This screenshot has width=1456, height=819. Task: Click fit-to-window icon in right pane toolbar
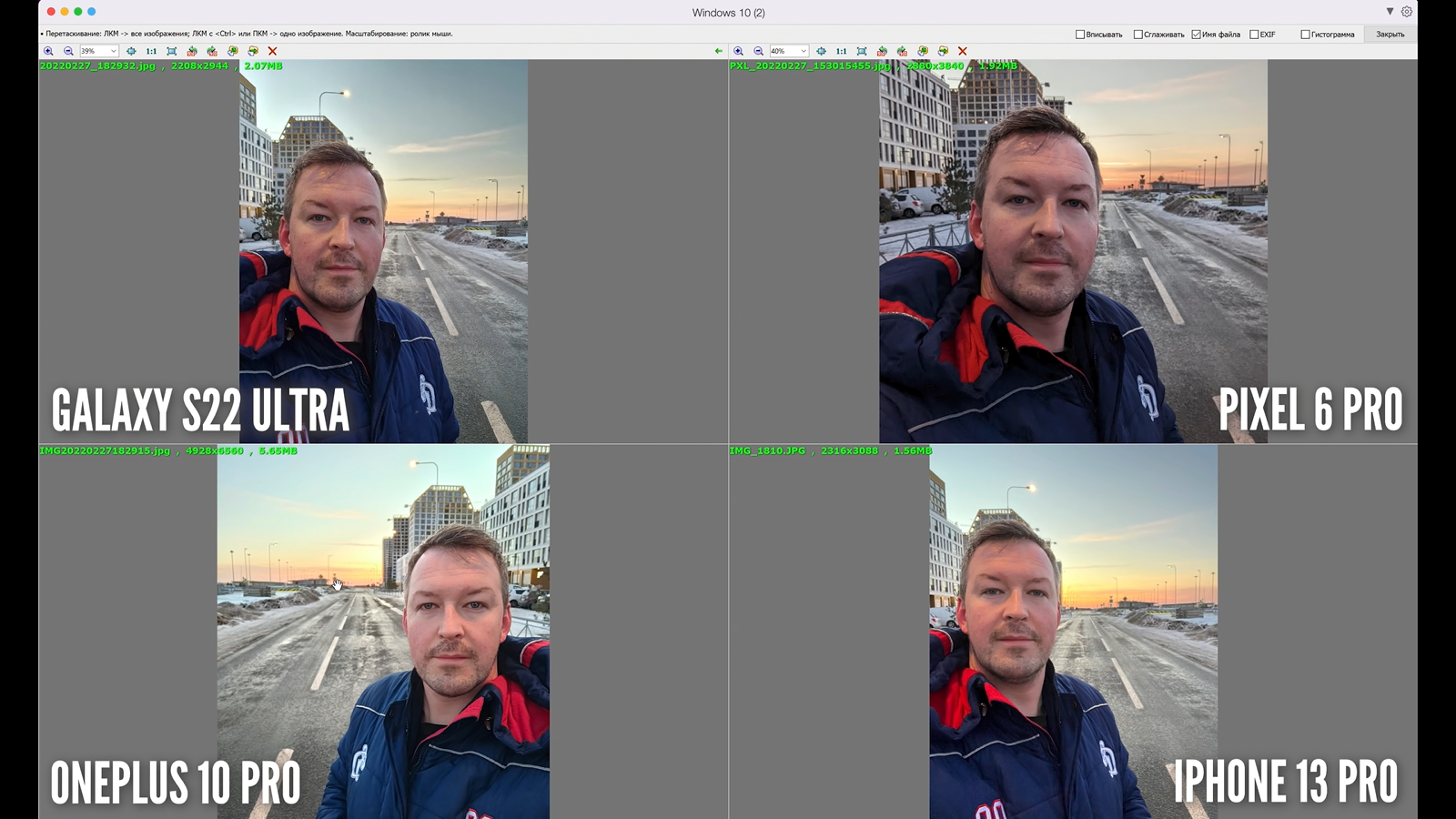[862, 51]
